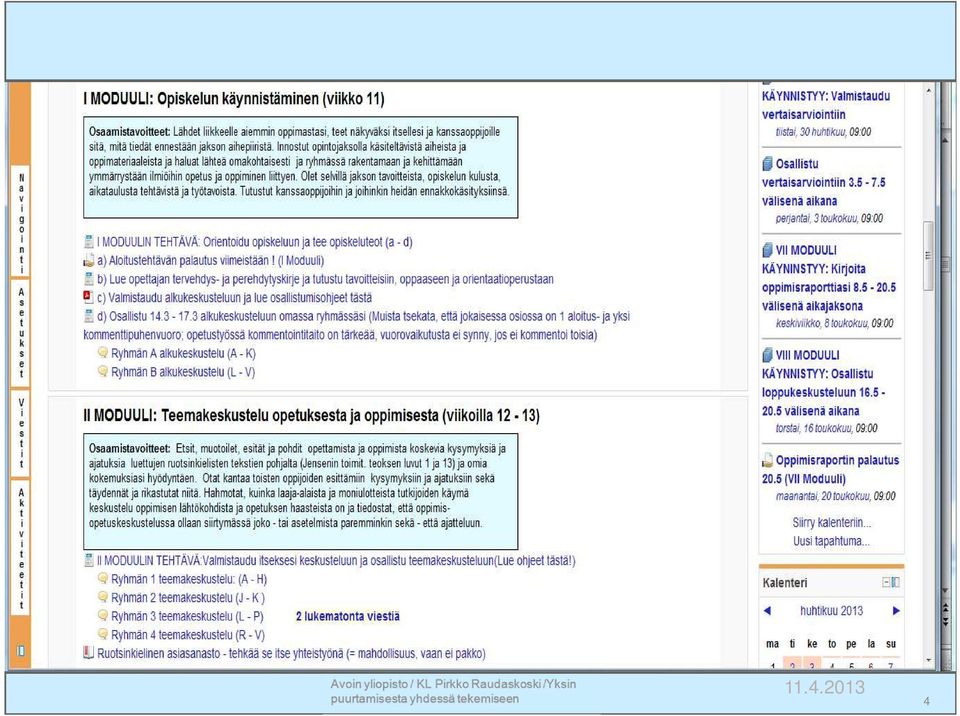Click the event icon beside VII MODUULI KÄYNNISTYY
Image resolution: width=960 pixels, height=716 pixels.
[x=768, y=250]
